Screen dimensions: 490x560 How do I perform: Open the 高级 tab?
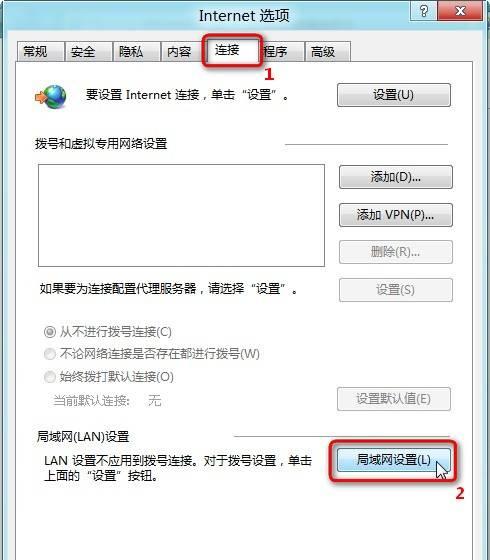328,52
